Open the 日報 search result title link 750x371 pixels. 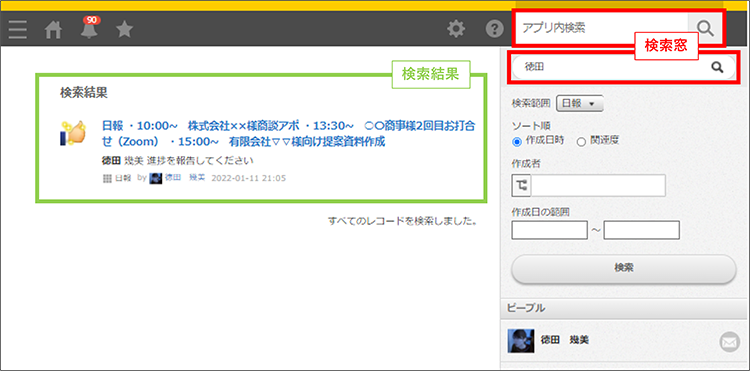[288, 134]
